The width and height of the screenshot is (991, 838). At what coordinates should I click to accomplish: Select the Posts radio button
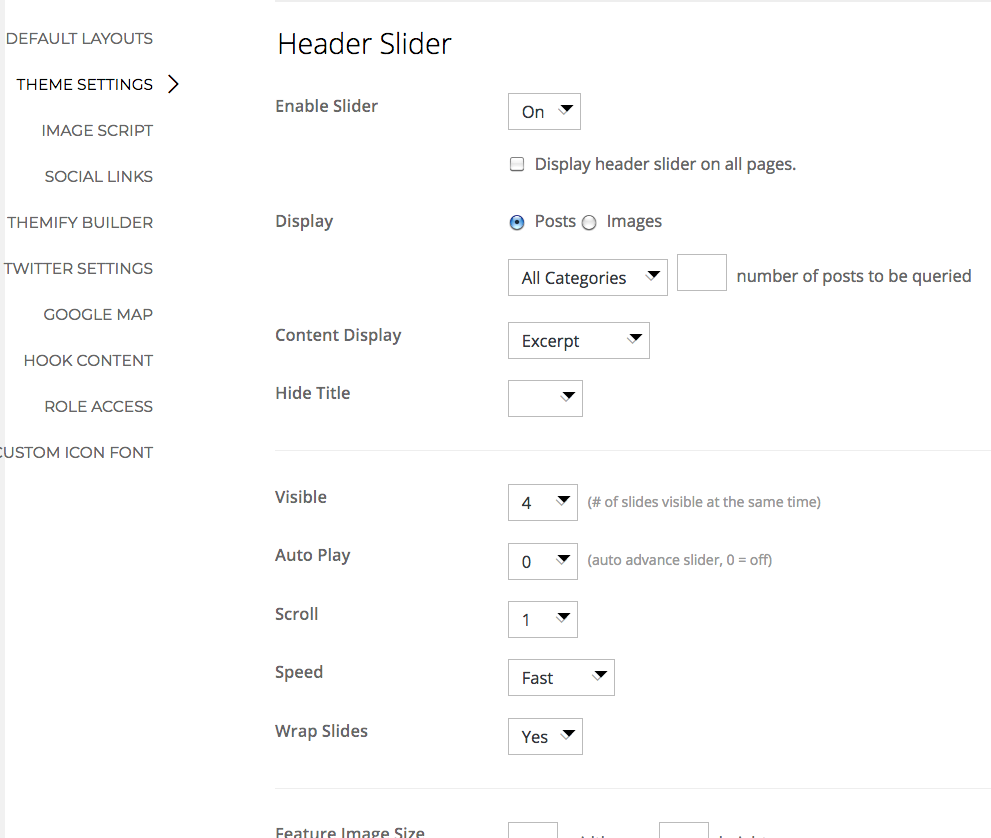(517, 223)
